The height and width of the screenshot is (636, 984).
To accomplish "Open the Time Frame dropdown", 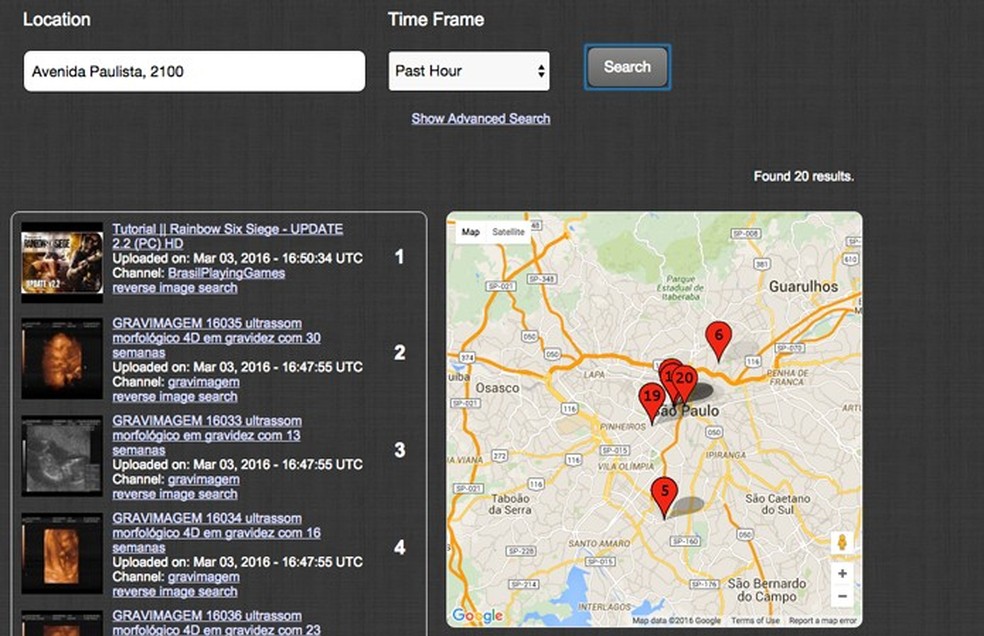I will 469,71.
